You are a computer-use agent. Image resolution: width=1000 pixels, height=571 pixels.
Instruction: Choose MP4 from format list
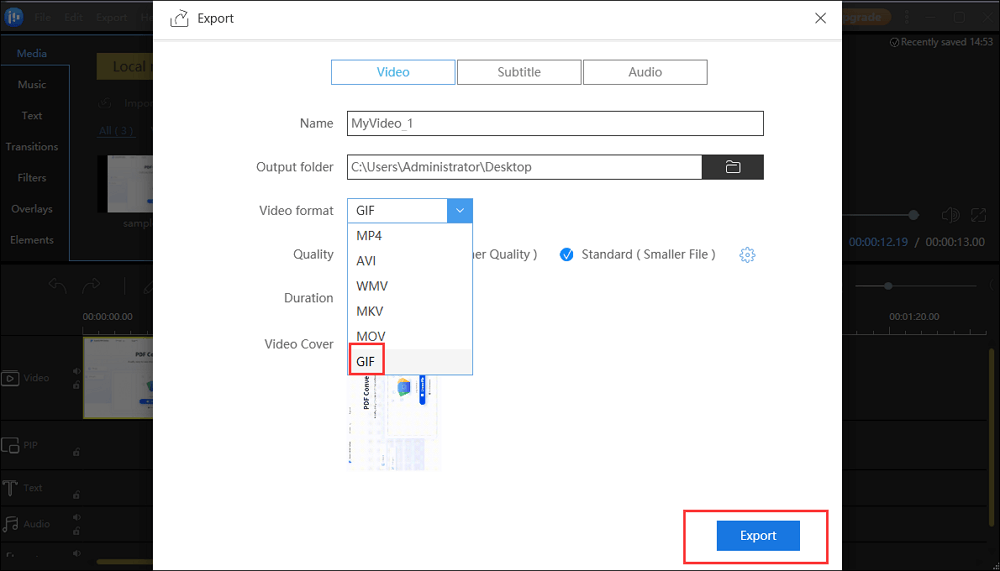pos(369,236)
